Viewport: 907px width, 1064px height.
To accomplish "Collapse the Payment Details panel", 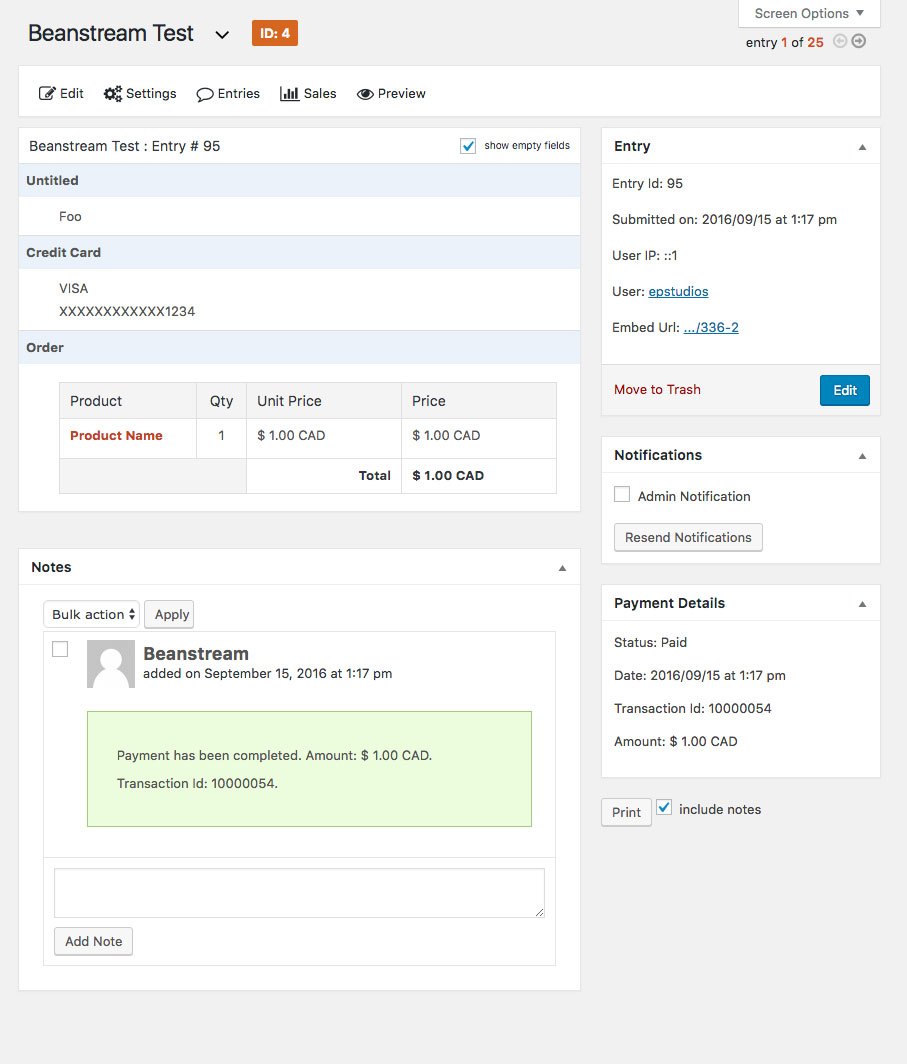I will tap(861, 604).
